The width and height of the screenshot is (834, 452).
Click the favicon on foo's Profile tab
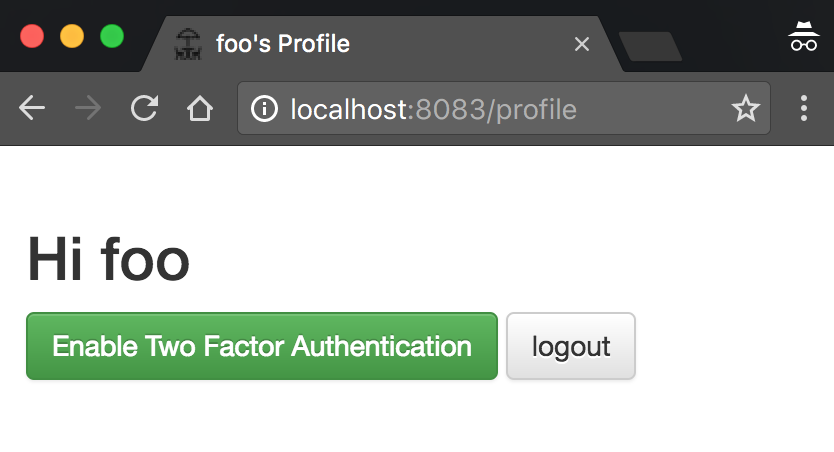tap(187, 44)
